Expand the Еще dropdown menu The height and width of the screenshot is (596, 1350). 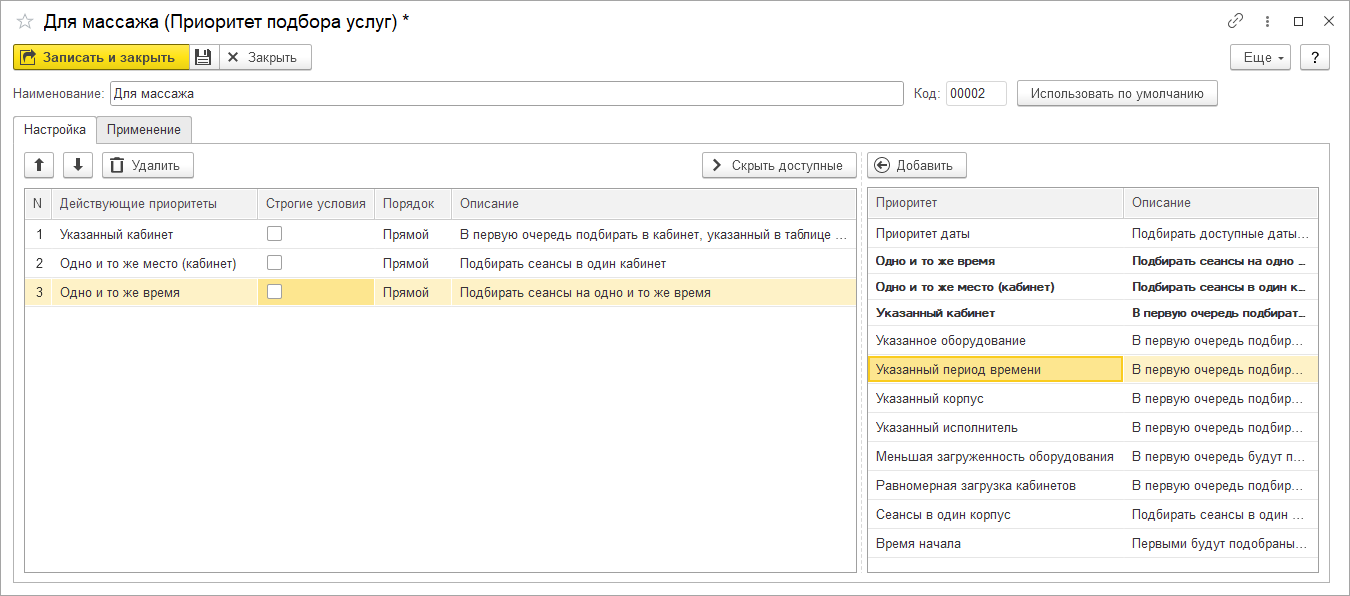(x=1264, y=57)
